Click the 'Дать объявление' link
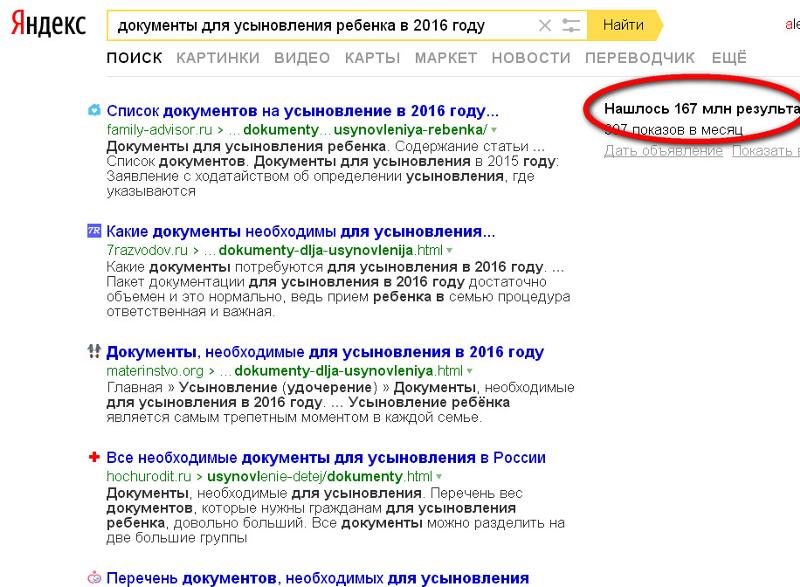Screen dimensions: 800x587 (x=663, y=151)
